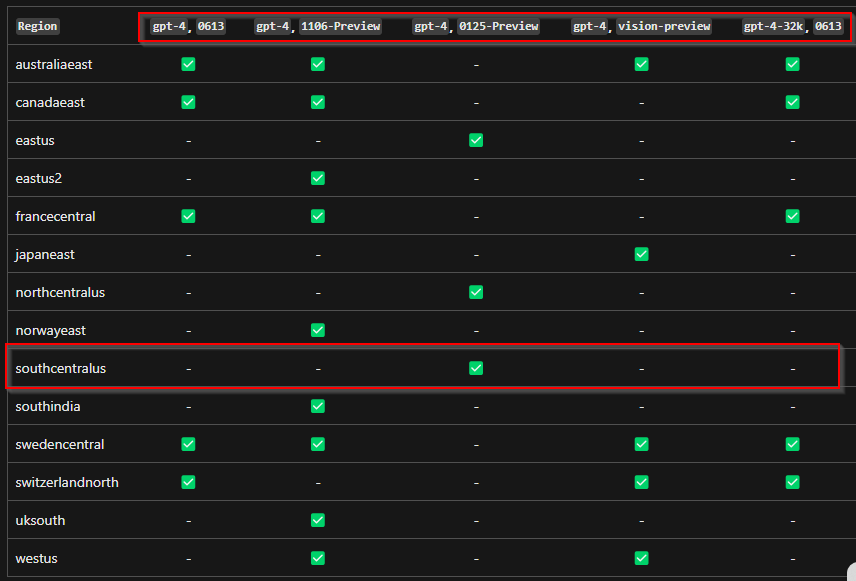Click the australiaeast gpt-4 0613 checkmark
Screen dimensions: 856x581
tap(188, 64)
